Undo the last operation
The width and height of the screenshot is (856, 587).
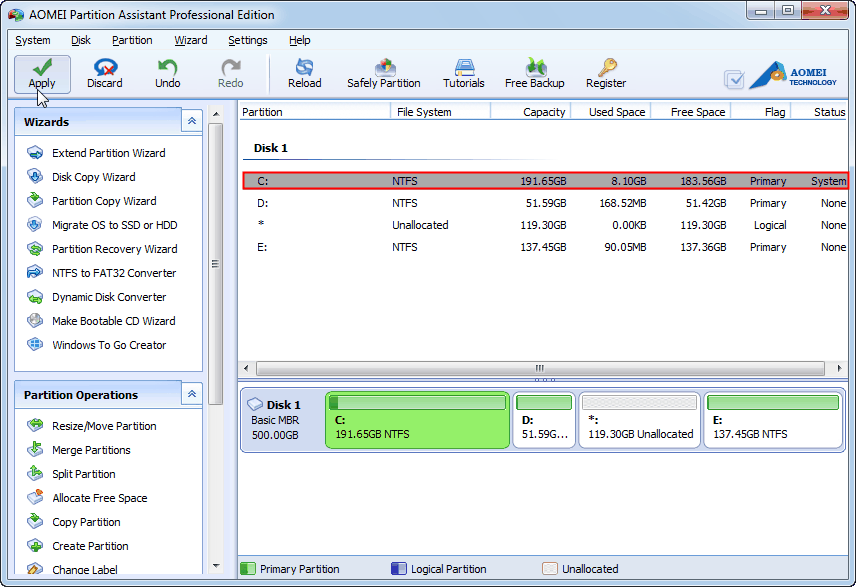tap(168, 74)
